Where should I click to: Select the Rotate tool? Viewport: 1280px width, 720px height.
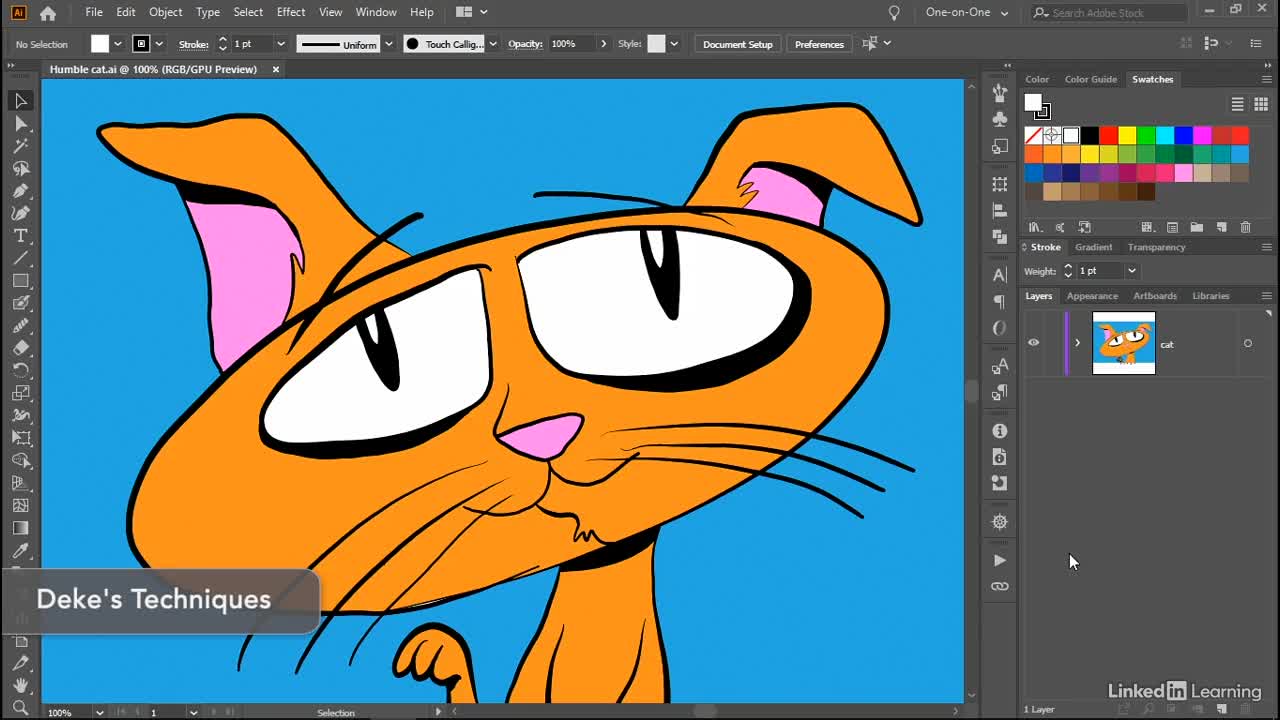tap(20, 370)
